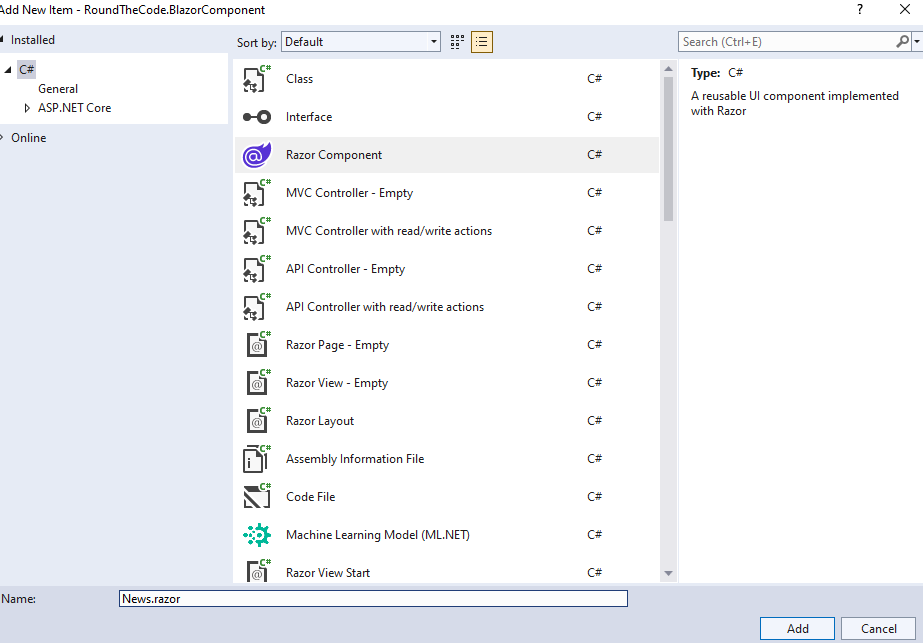
Task: Expand the ASP.NET Core tree node
Action: (28, 108)
